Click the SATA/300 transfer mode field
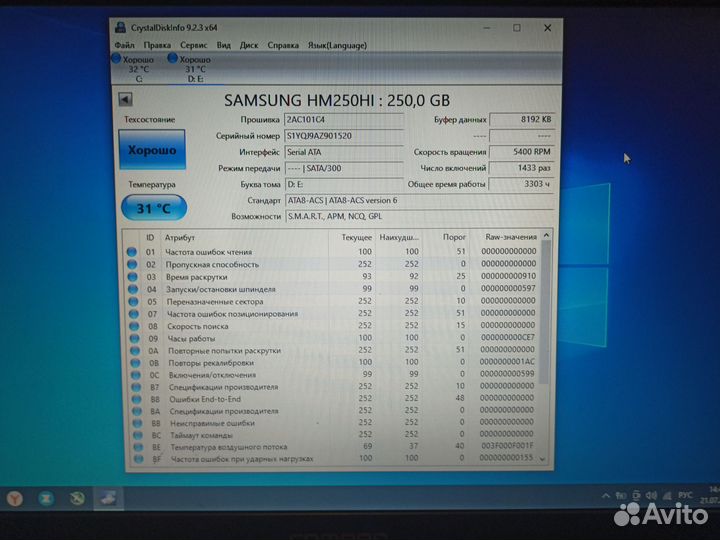 click(x=343, y=168)
